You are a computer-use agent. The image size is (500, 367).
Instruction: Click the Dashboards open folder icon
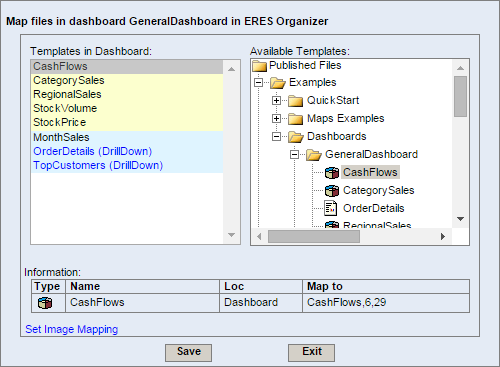click(x=296, y=137)
